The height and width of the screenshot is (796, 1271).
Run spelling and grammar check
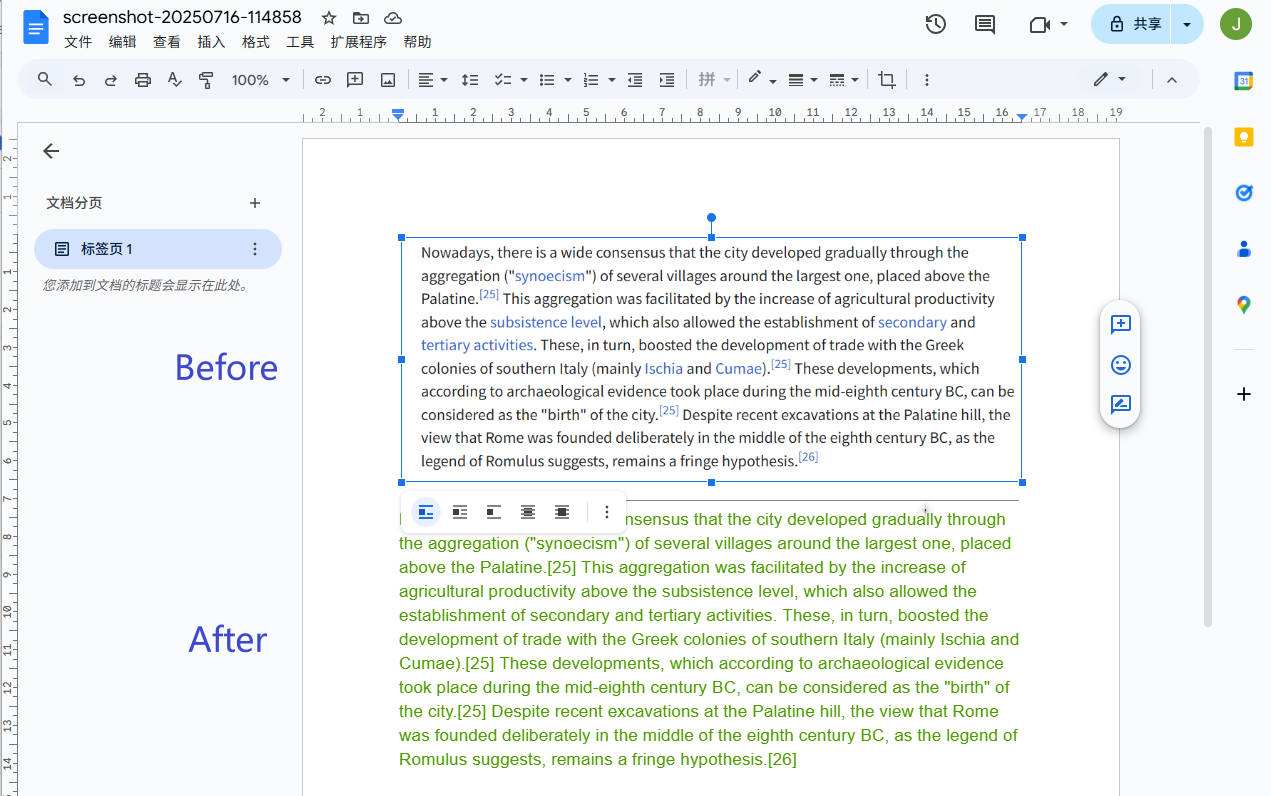[175, 80]
